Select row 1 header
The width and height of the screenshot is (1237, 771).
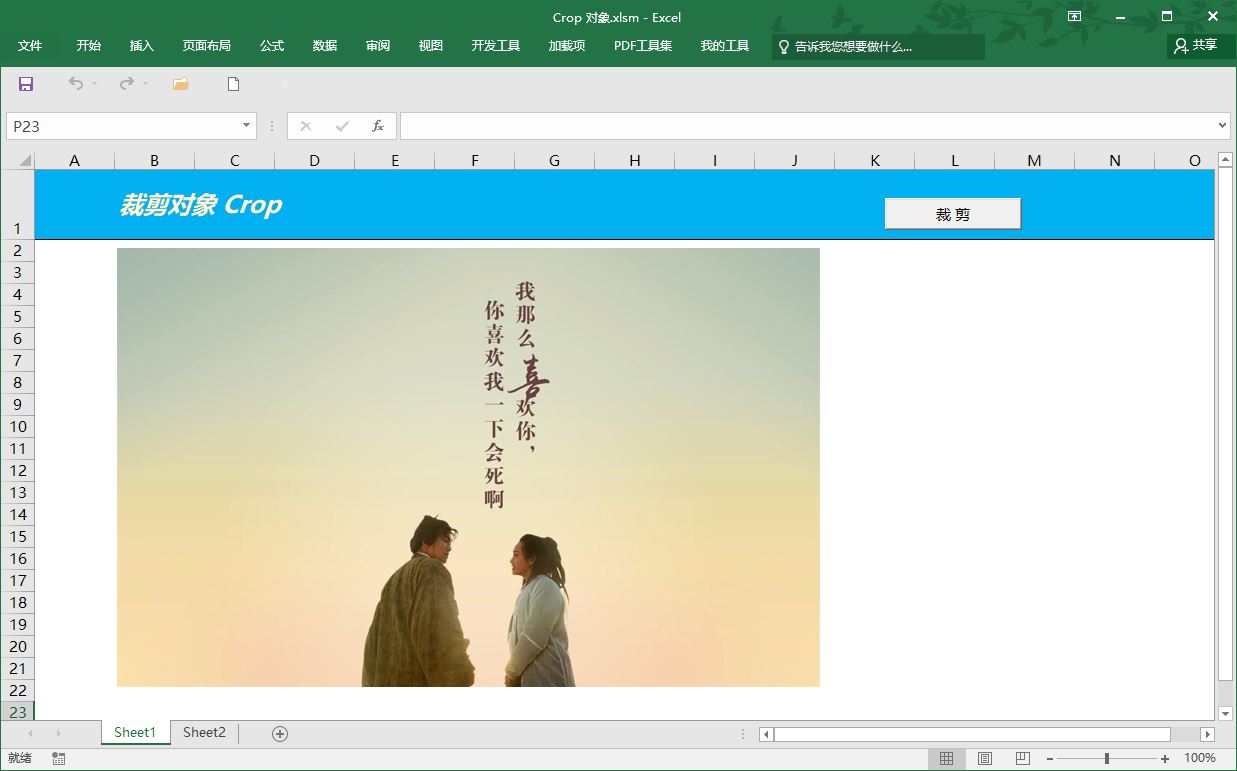17,205
